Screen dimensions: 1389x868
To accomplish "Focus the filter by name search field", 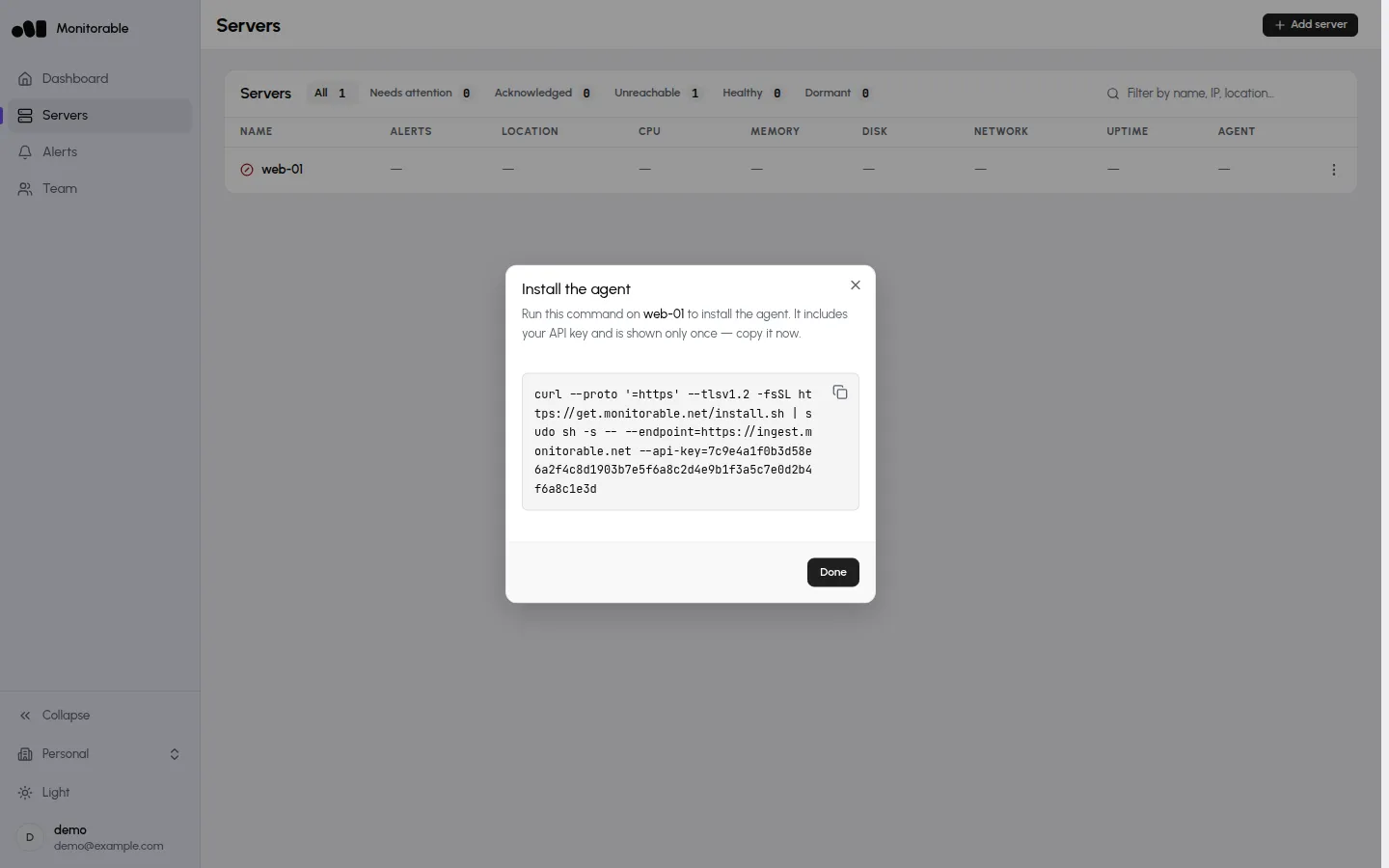I will [1223, 94].
